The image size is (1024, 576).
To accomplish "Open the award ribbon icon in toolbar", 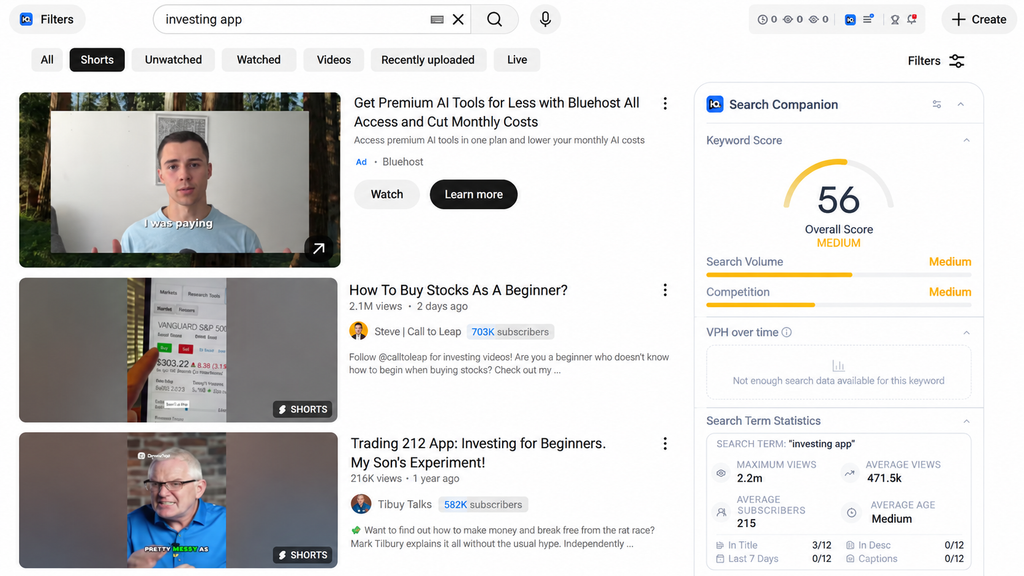I will (x=895, y=20).
